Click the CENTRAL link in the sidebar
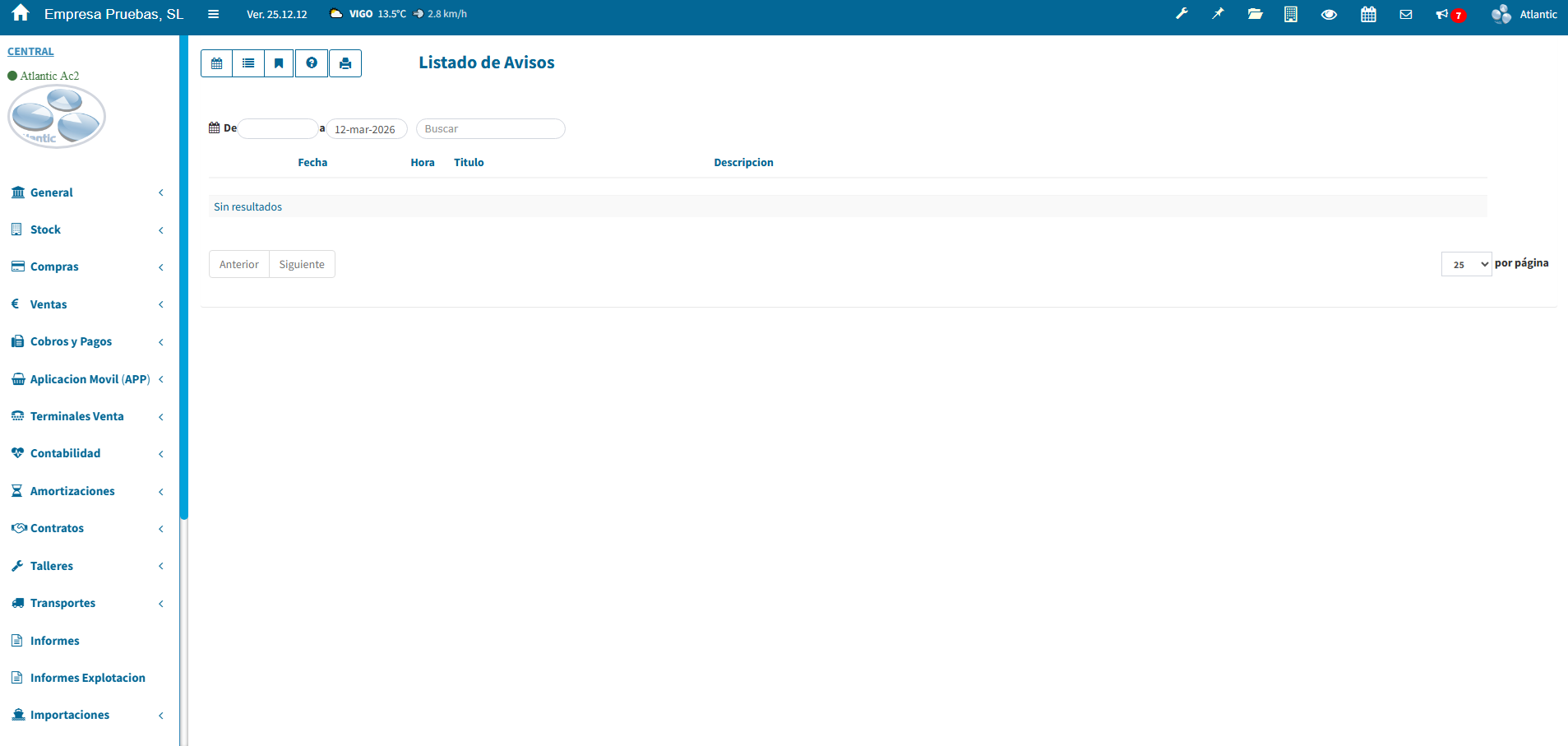1568x746 pixels. point(30,51)
